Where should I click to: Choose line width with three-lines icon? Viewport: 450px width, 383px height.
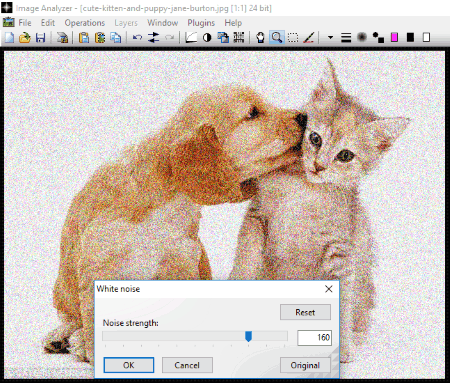coord(346,37)
